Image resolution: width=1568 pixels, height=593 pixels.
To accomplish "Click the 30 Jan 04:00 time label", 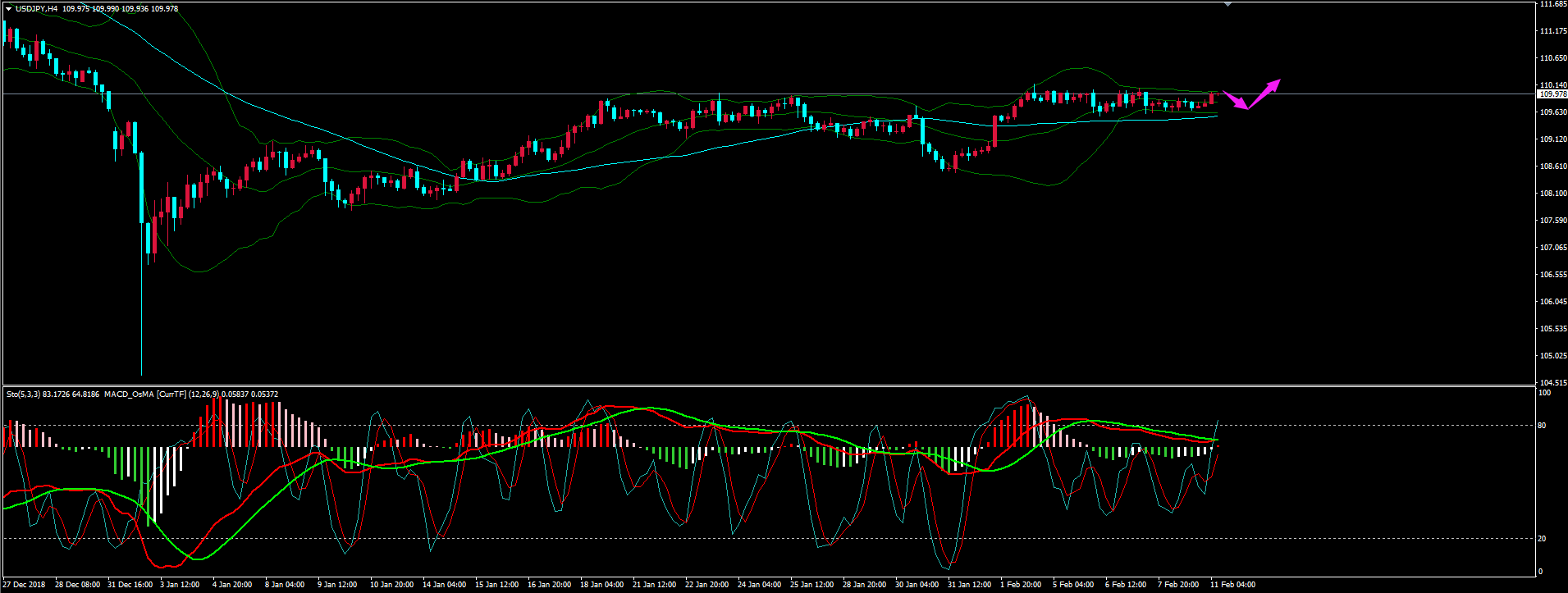I will click(x=917, y=585).
